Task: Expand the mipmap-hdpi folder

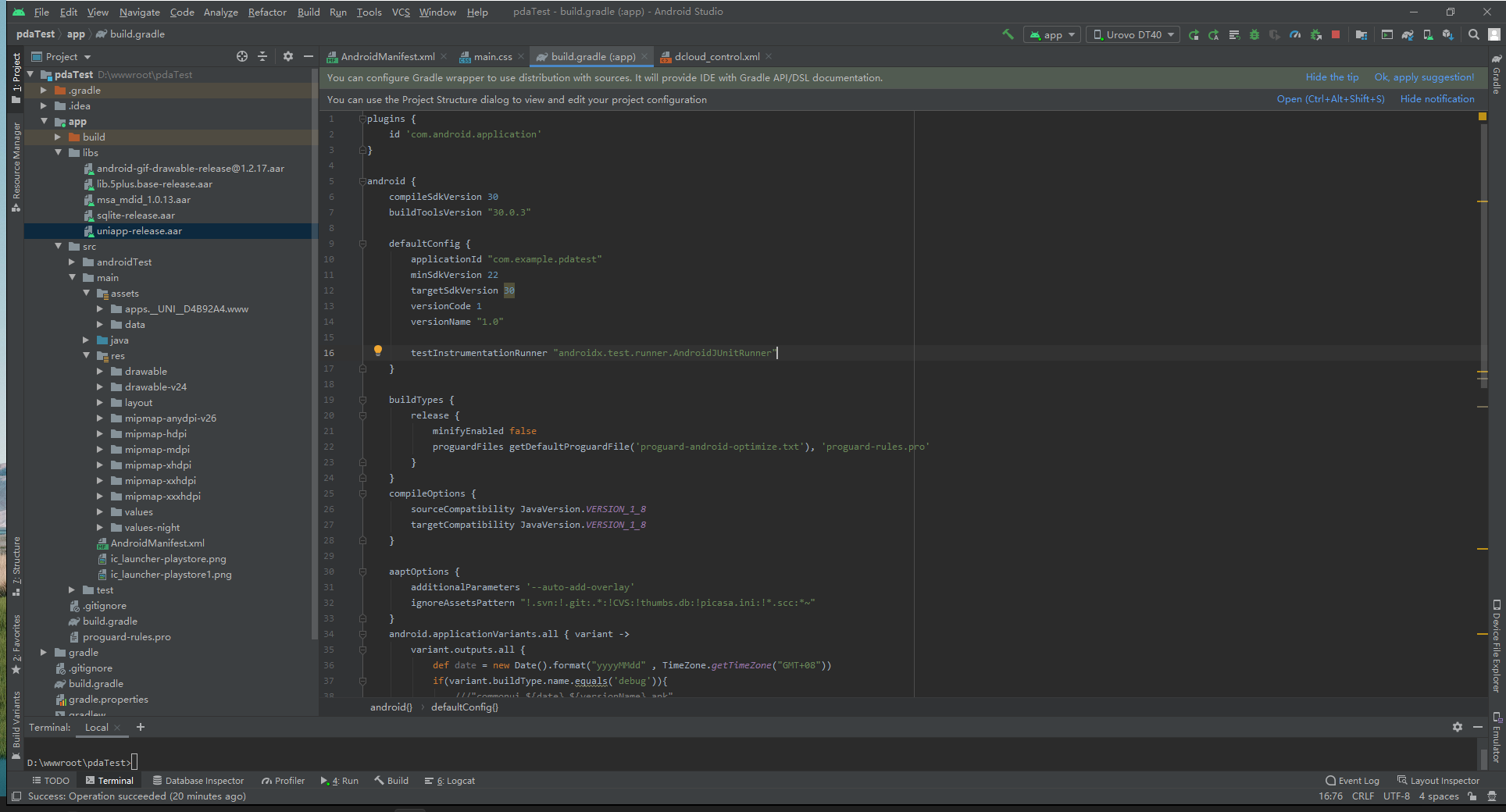Action: click(x=100, y=434)
